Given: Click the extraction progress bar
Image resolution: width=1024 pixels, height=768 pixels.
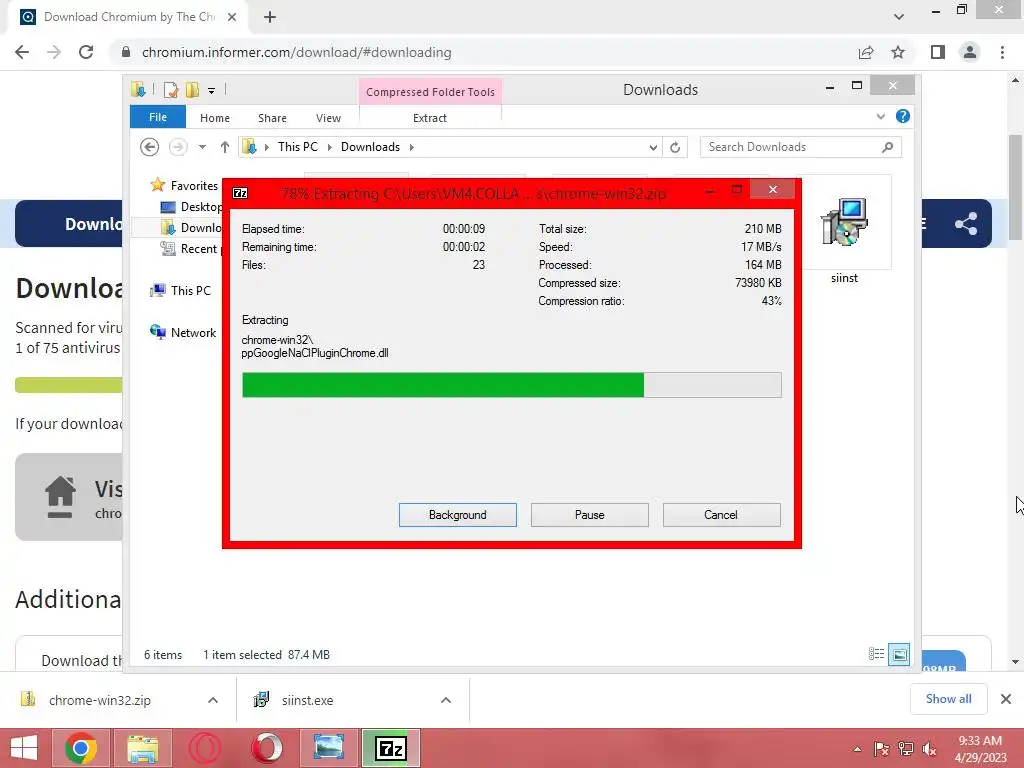Looking at the screenshot, I should [511, 385].
